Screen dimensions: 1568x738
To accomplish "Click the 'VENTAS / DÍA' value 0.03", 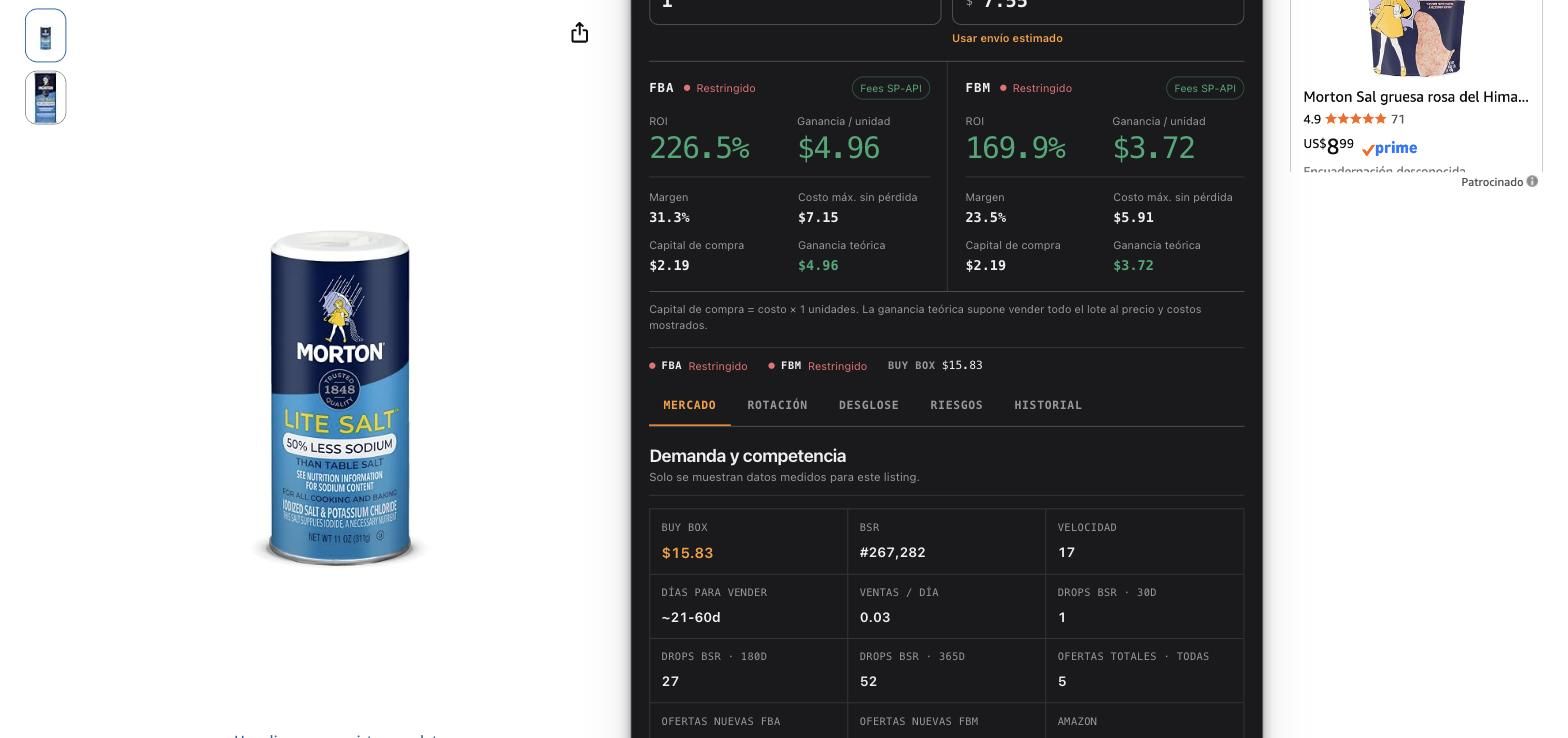I will pos(875,617).
